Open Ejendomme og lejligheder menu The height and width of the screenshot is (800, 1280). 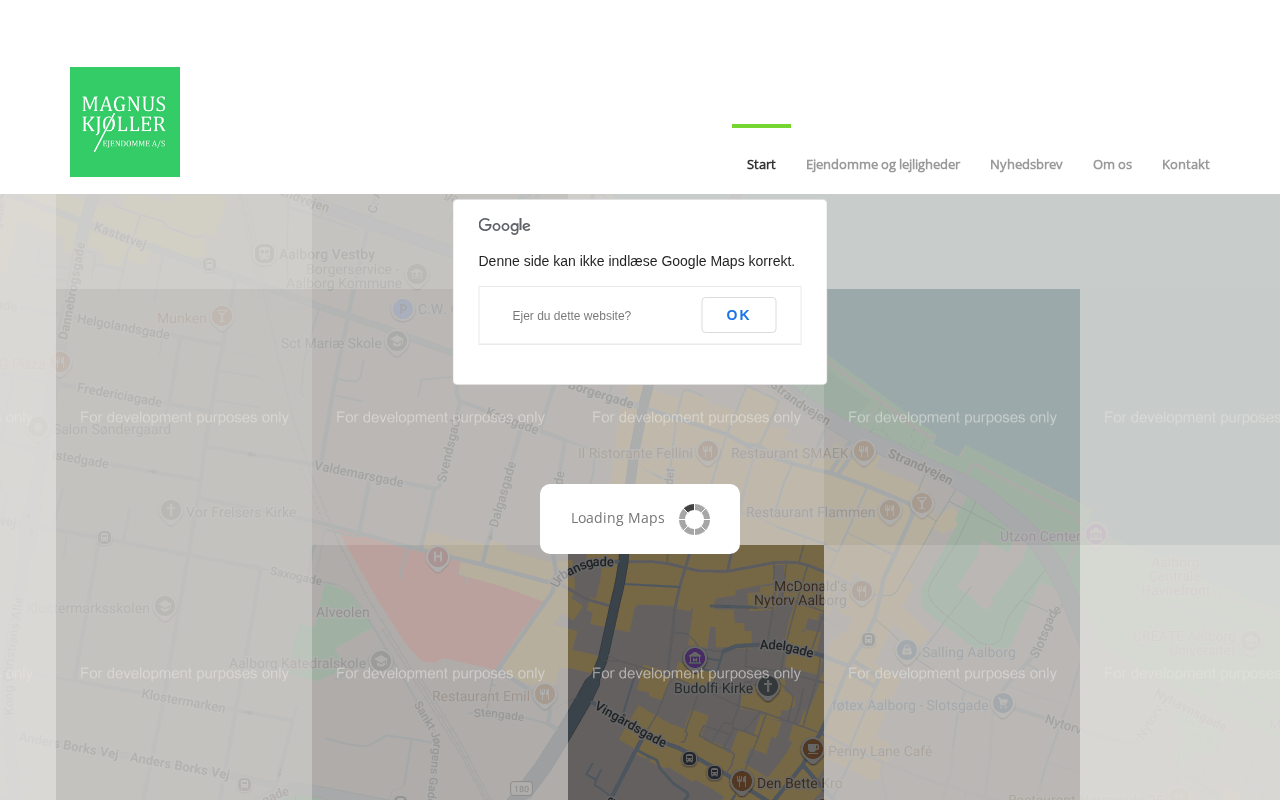coord(883,164)
